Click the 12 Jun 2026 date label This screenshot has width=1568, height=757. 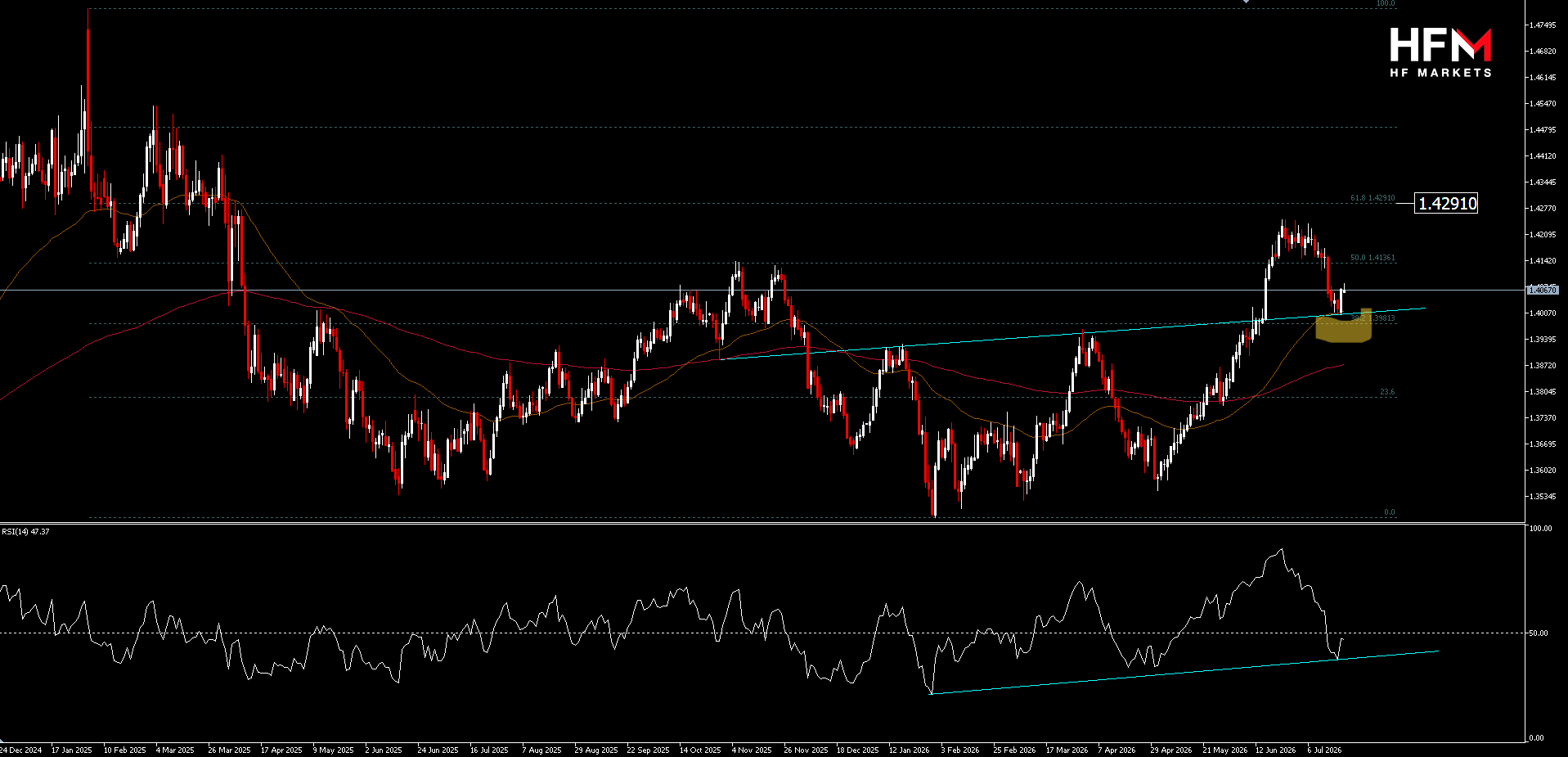1276,750
